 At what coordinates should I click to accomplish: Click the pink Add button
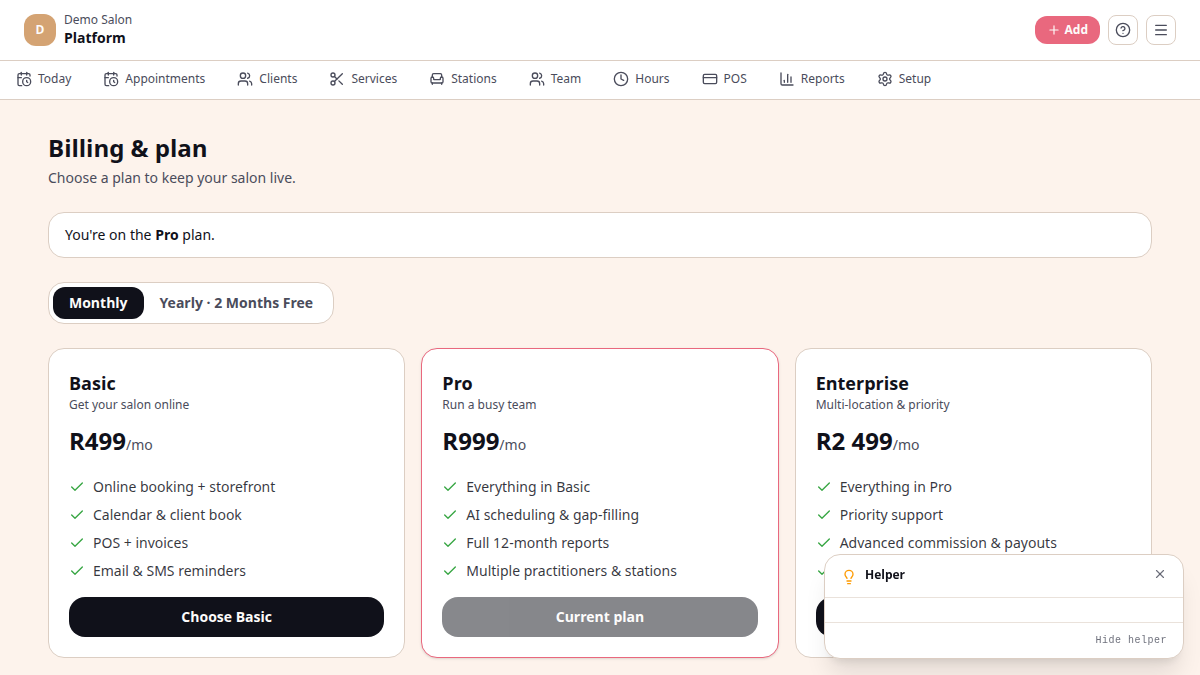click(x=1067, y=30)
